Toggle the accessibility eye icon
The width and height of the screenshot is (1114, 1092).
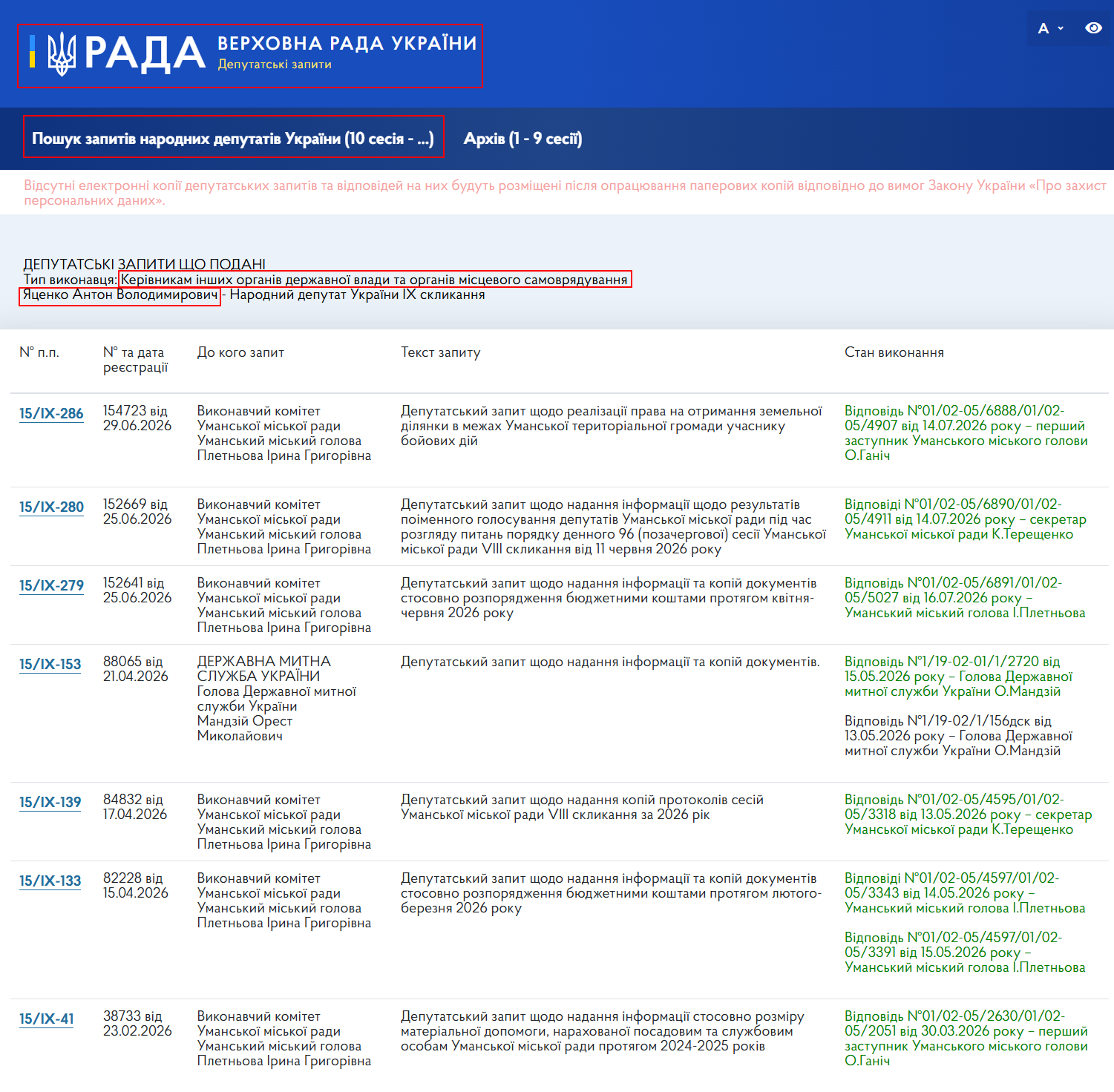click(x=1093, y=28)
